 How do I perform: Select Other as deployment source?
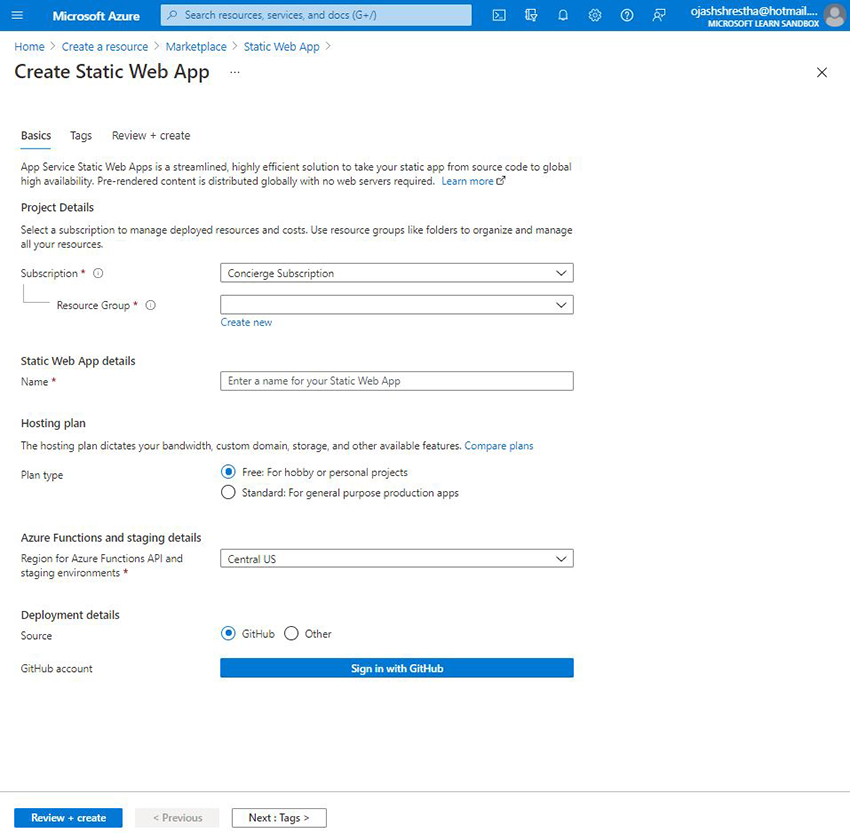click(x=291, y=633)
